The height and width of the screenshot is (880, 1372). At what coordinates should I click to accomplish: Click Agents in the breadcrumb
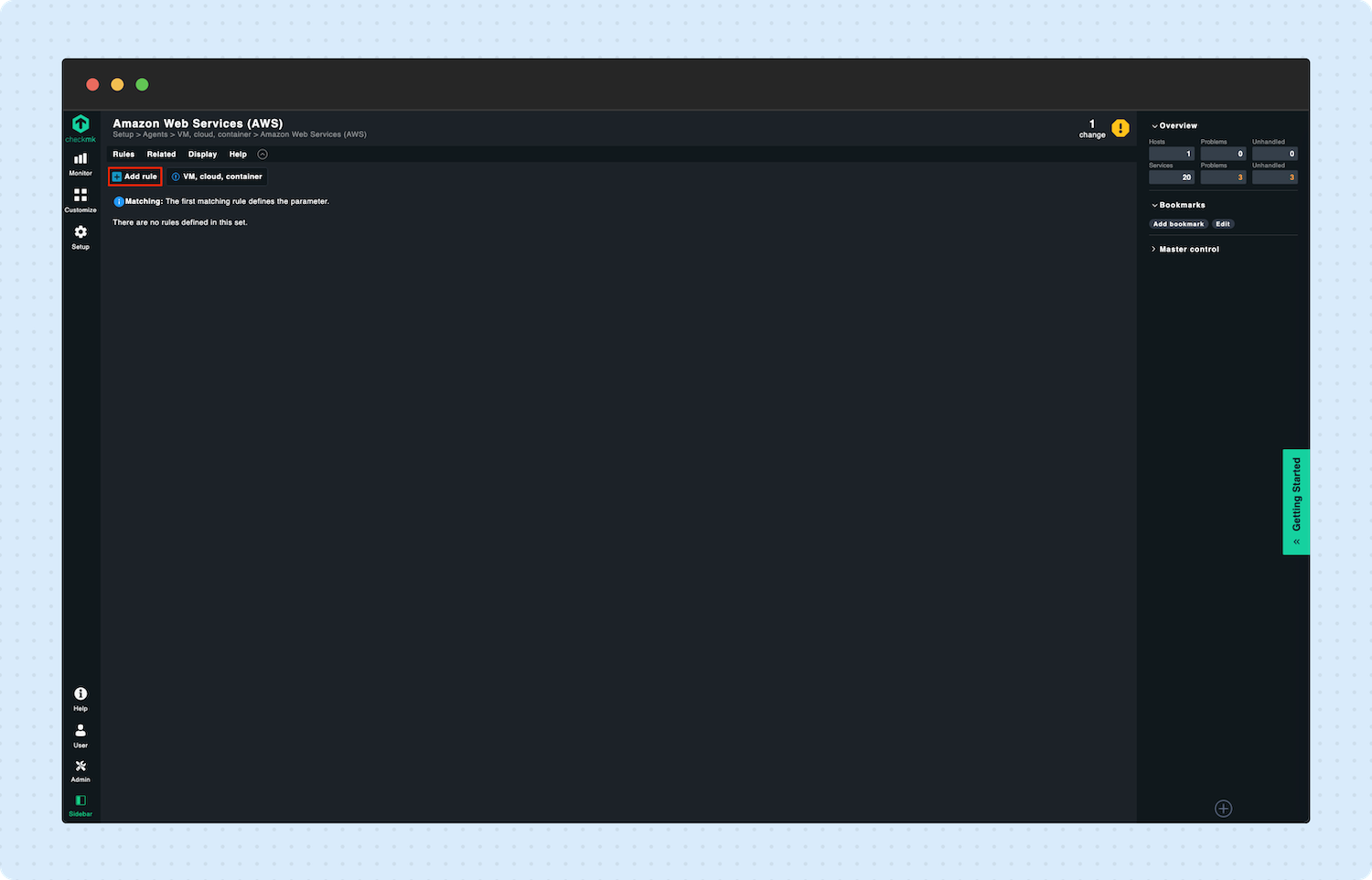155,134
